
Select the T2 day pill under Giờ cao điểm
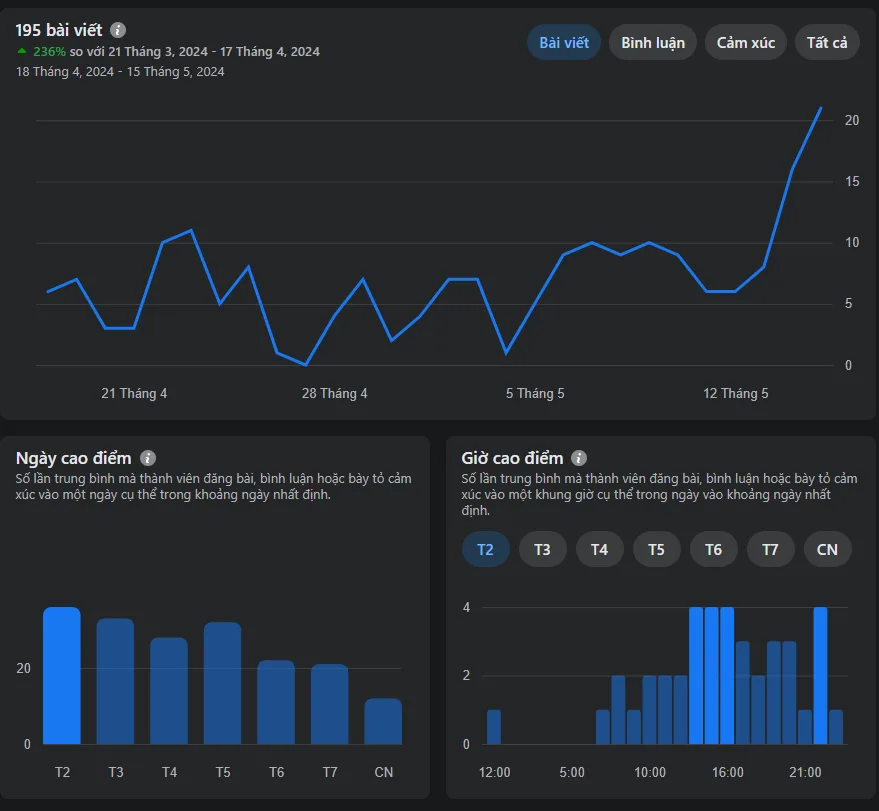click(x=485, y=549)
